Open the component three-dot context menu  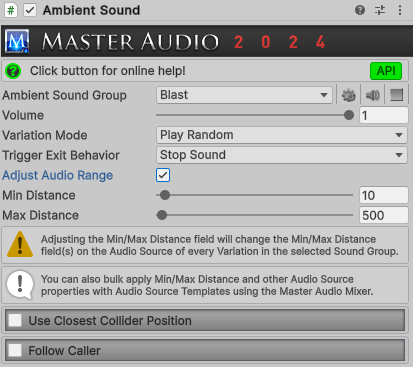[x=400, y=10]
